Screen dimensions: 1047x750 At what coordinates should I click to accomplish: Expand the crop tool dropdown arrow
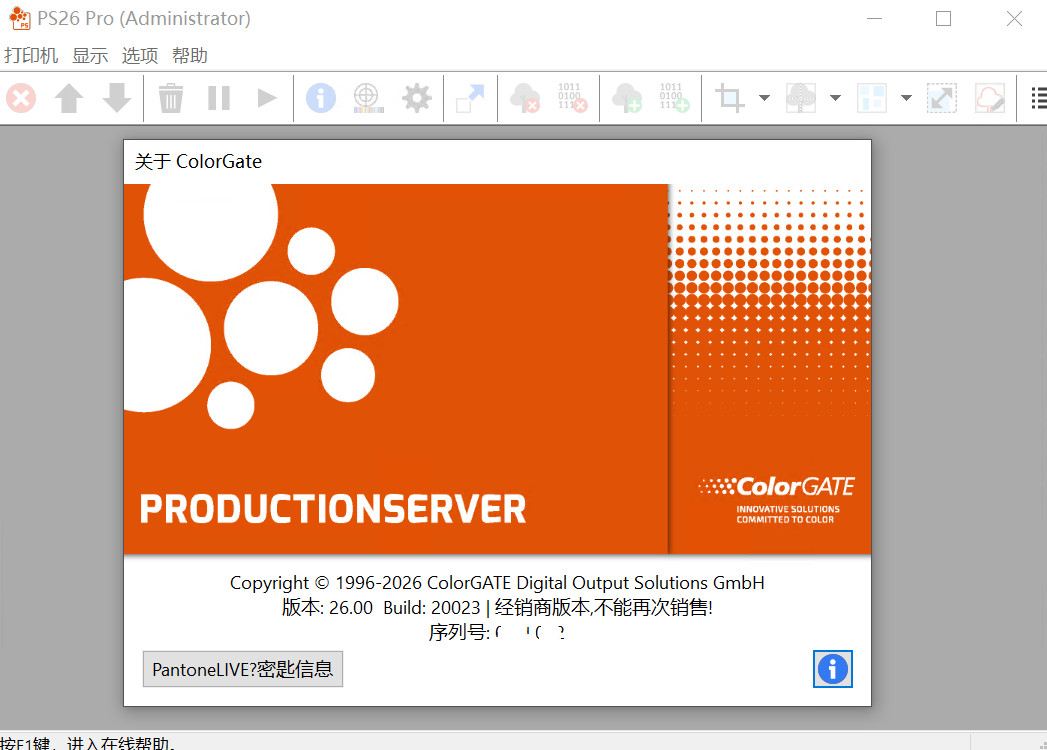(765, 98)
